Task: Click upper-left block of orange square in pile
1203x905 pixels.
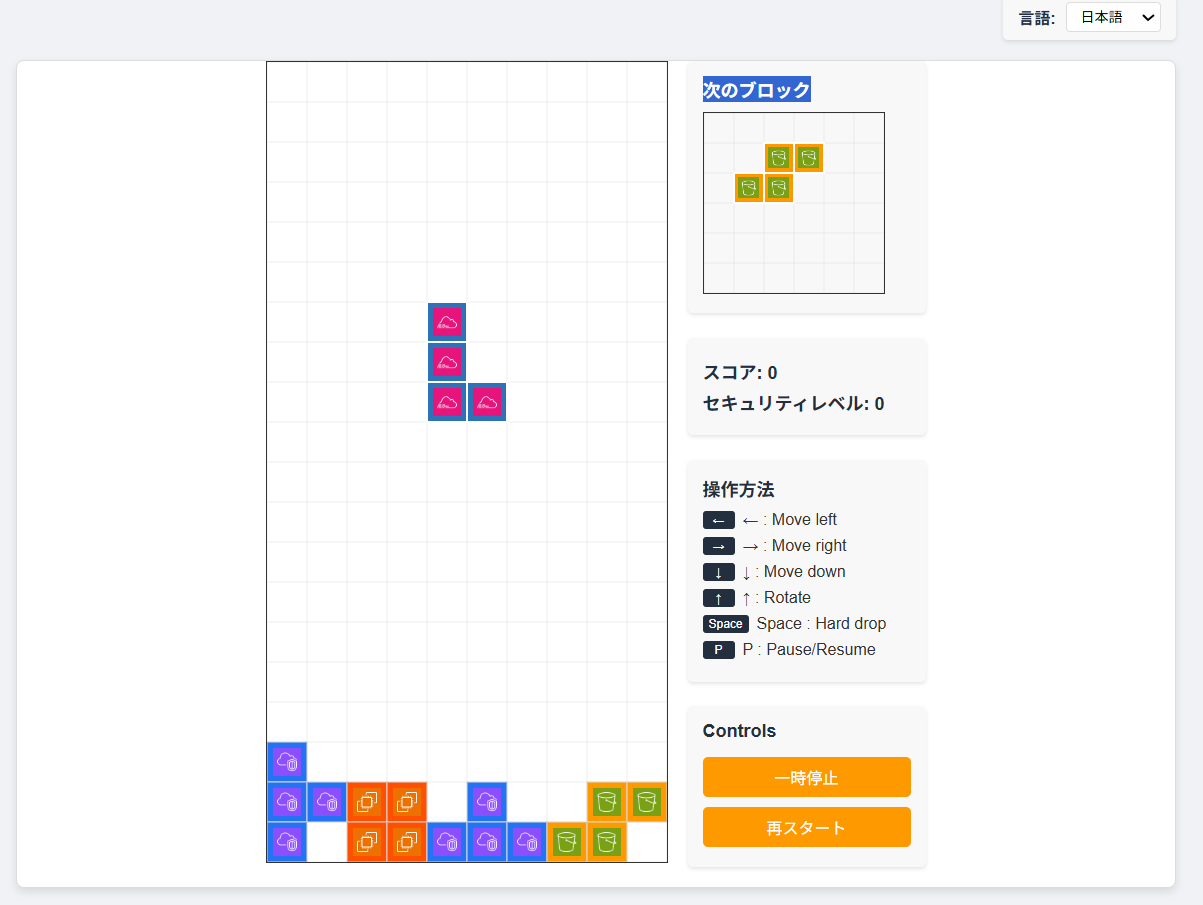Action: point(367,802)
